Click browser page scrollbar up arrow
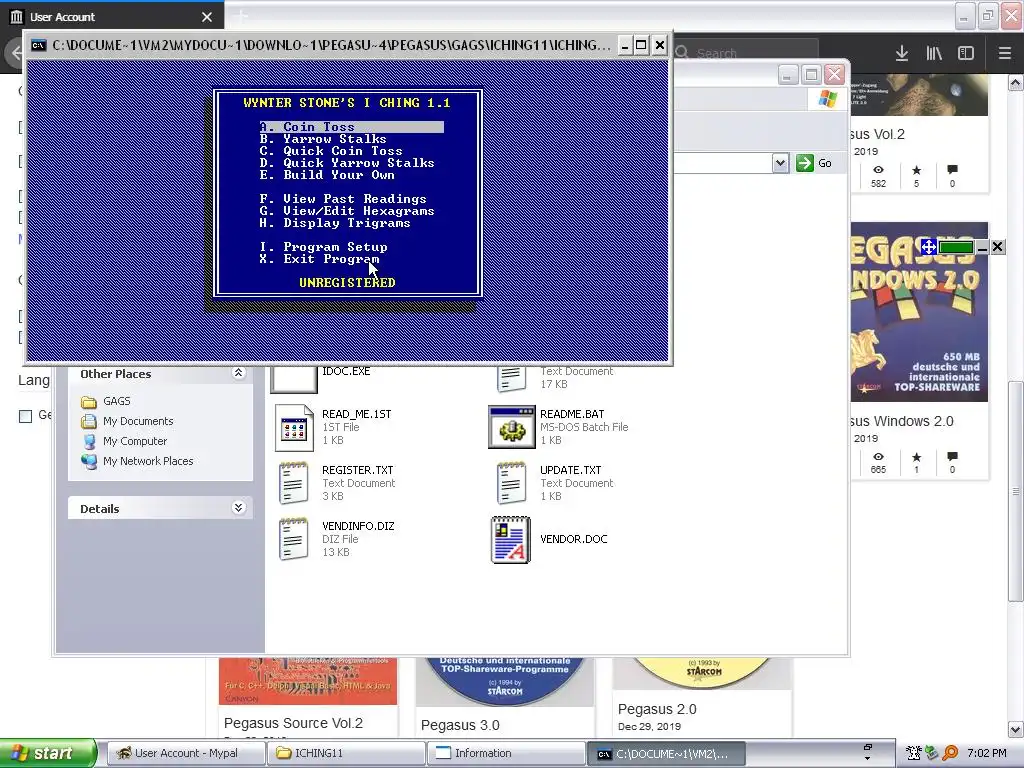Screen dimensions: 1024x768 click(x=1016, y=82)
